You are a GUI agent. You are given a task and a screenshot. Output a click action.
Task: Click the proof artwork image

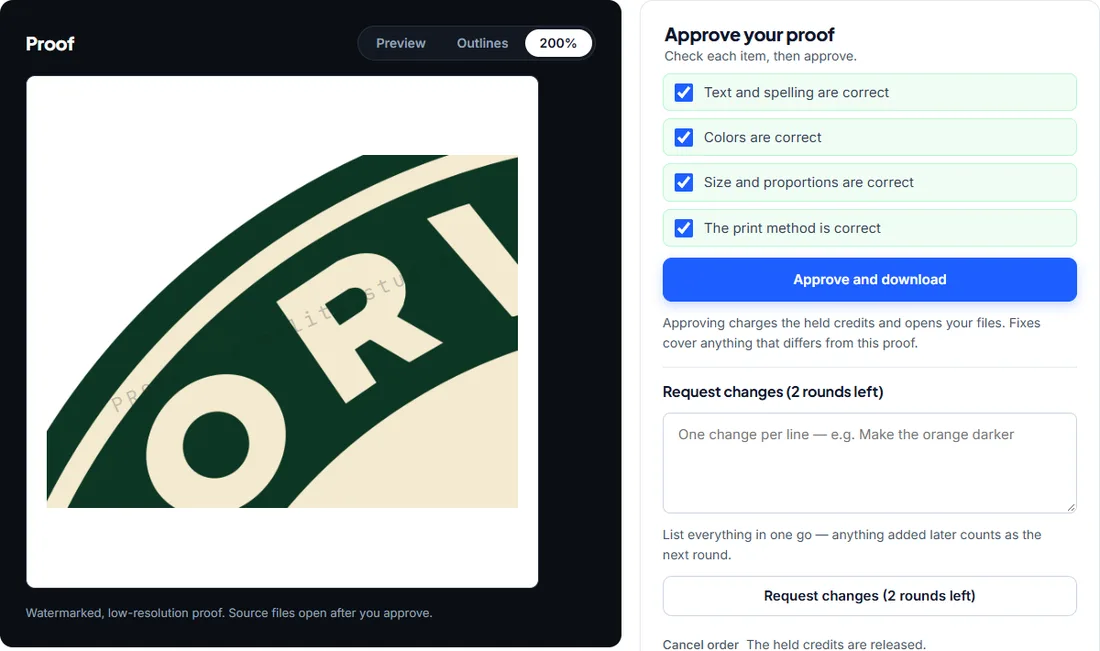click(282, 331)
